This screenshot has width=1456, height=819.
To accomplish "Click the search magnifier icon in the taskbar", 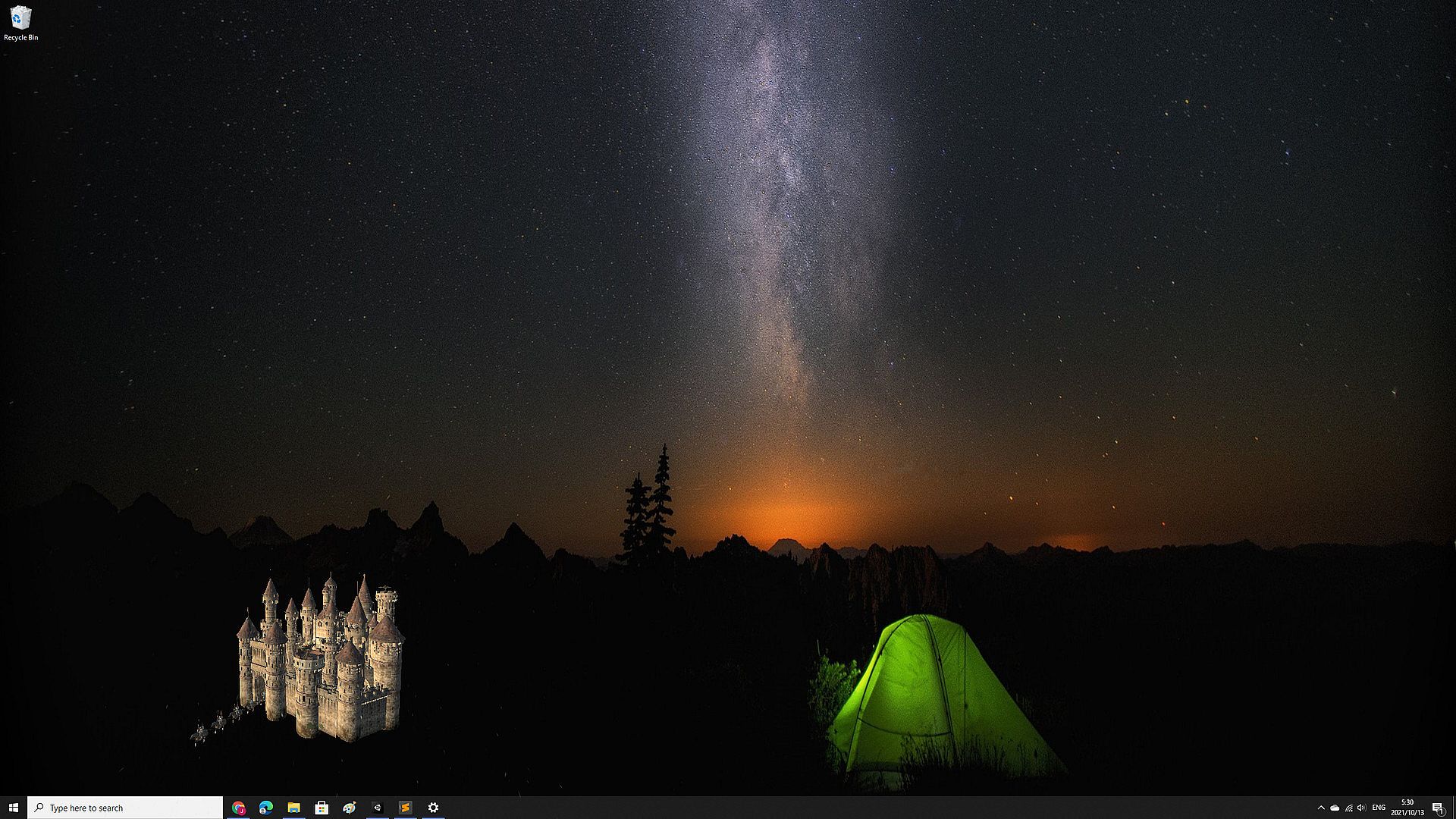I will pyautogui.click(x=39, y=808).
